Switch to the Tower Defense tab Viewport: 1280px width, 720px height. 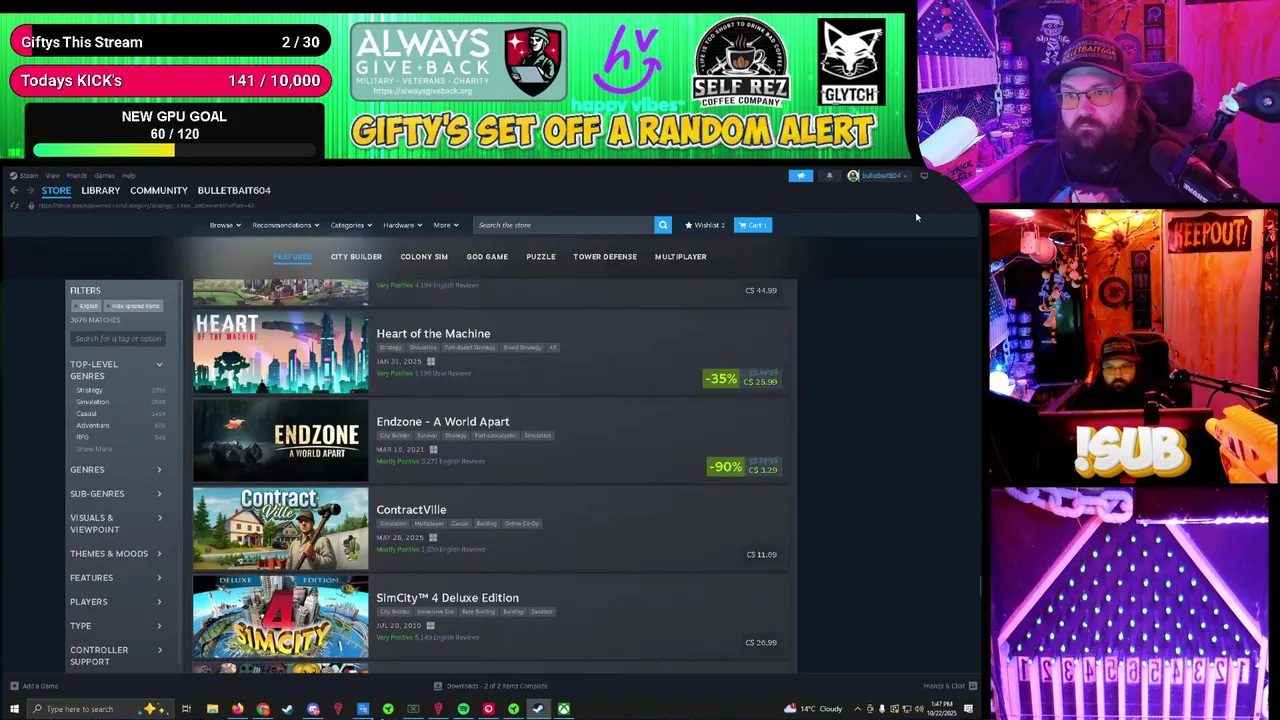click(x=605, y=257)
